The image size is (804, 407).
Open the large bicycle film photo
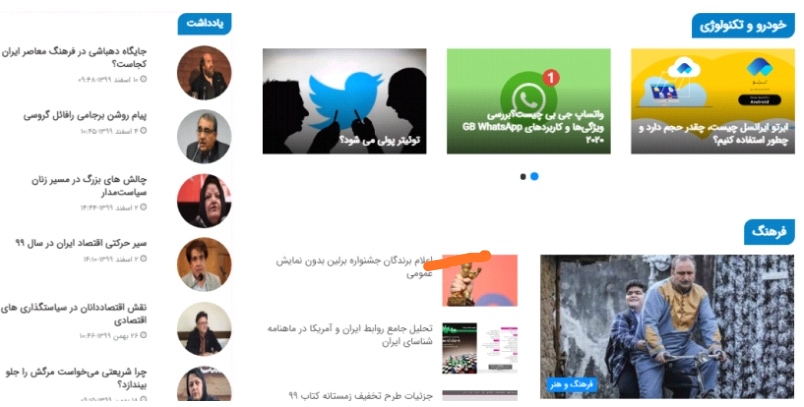click(x=667, y=327)
